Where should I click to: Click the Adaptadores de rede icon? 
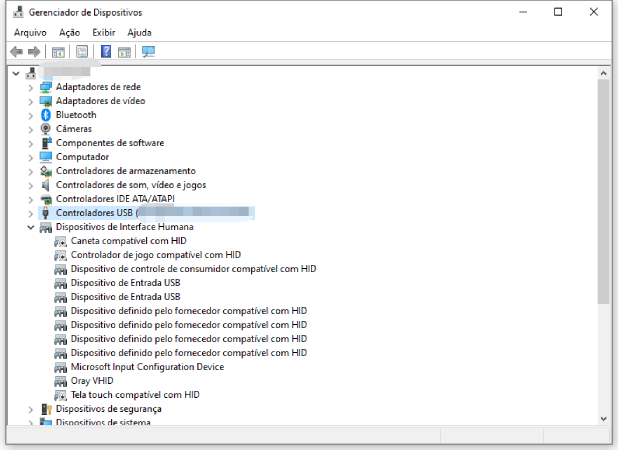[x=46, y=87]
